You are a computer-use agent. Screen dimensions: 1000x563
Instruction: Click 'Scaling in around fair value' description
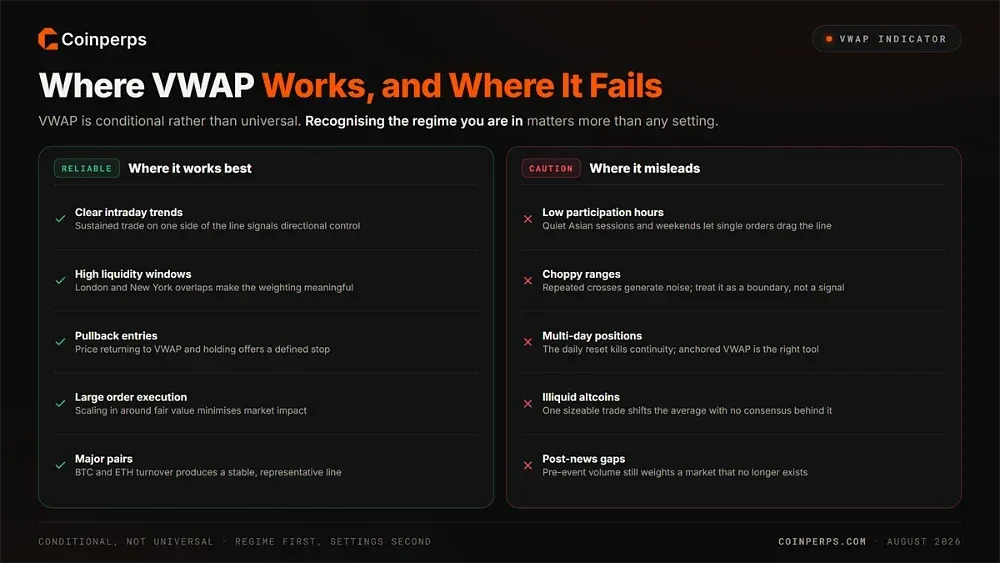(191, 411)
